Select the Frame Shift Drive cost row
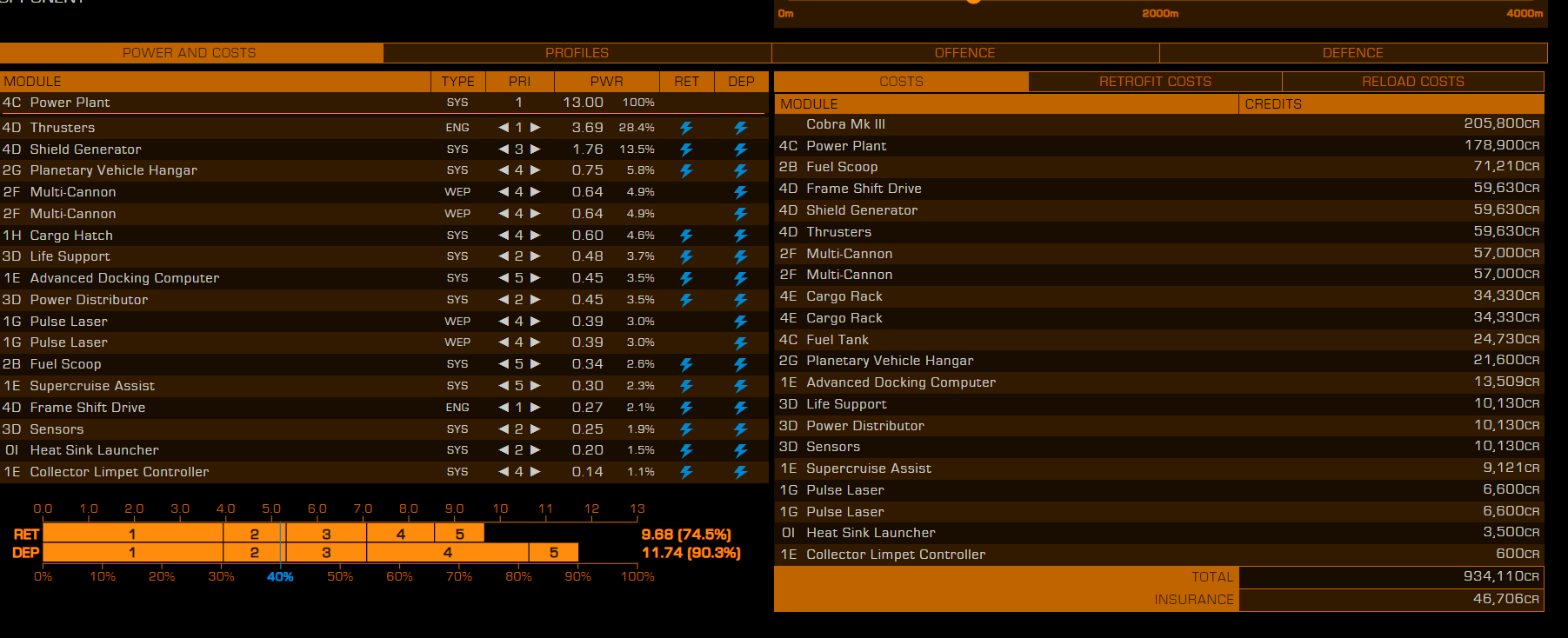 click(x=1159, y=189)
